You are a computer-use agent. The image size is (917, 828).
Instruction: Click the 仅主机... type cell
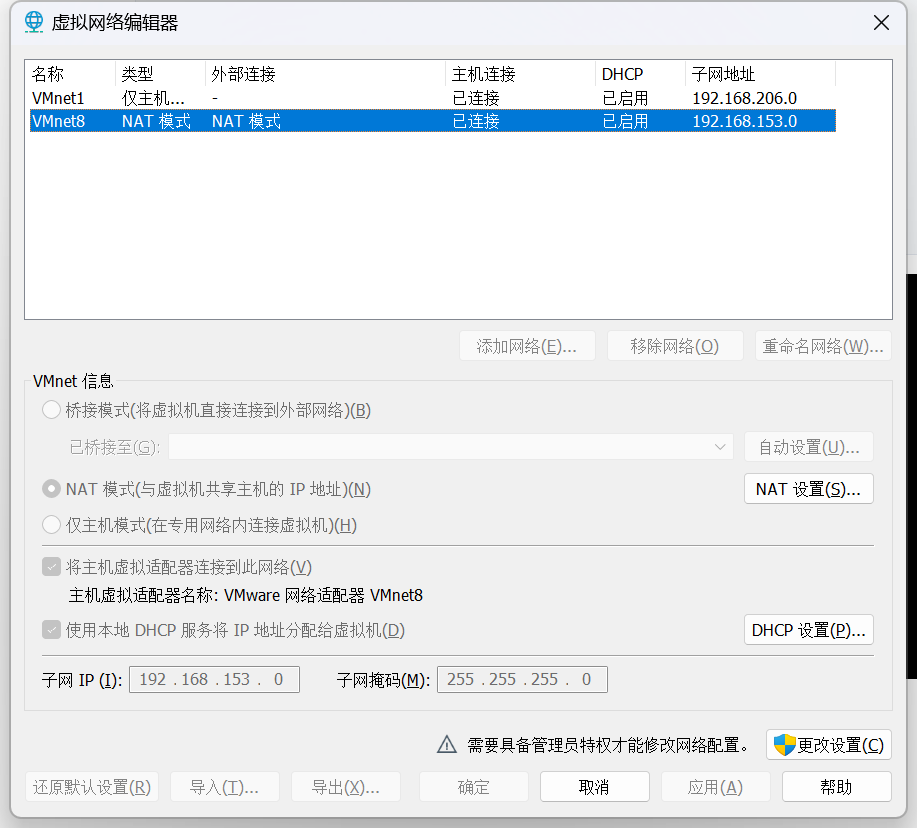click(153, 98)
